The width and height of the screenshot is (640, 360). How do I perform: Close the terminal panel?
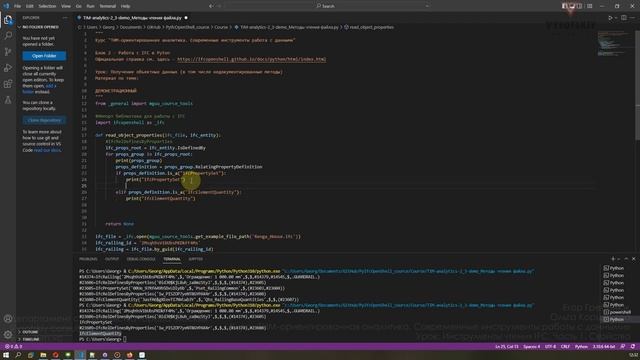(x=633, y=259)
